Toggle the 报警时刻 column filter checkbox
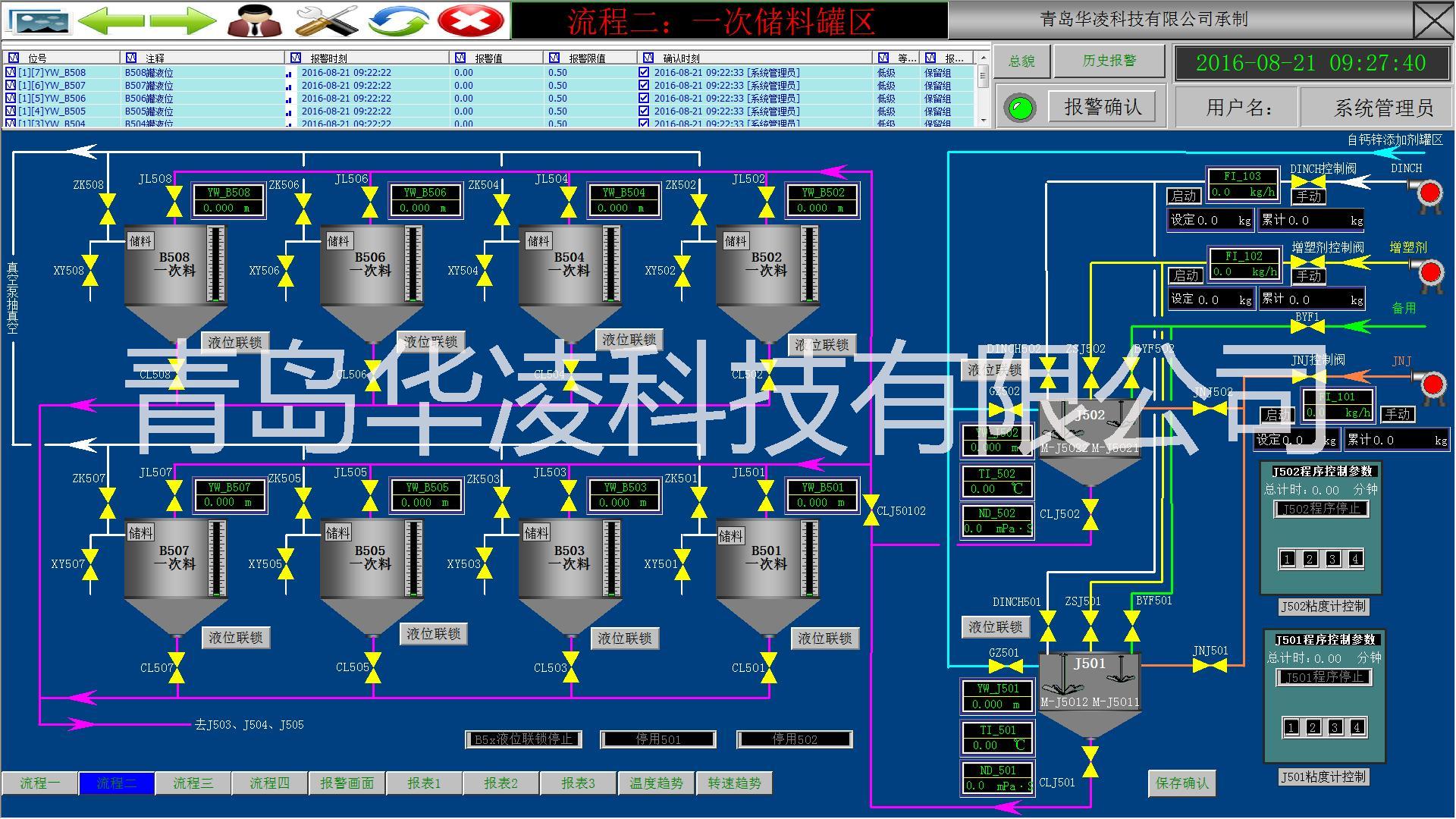This screenshot has height=819, width=1456. coord(296,58)
